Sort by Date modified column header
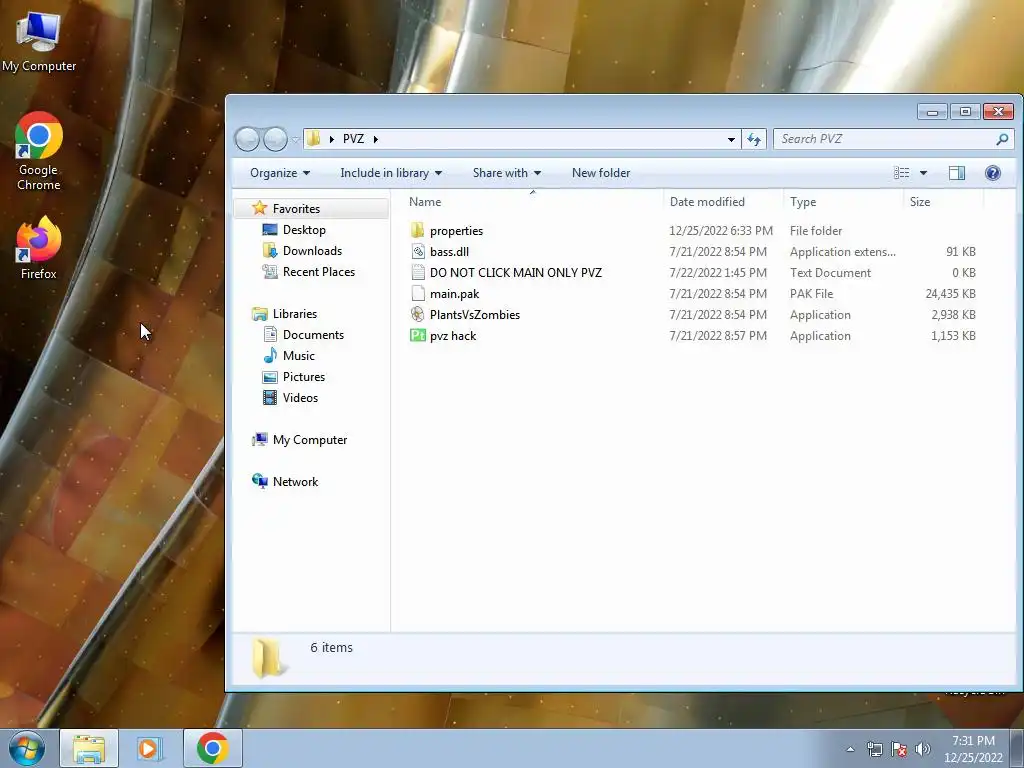The image size is (1024, 768). pyautogui.click(x=723, y=202)
